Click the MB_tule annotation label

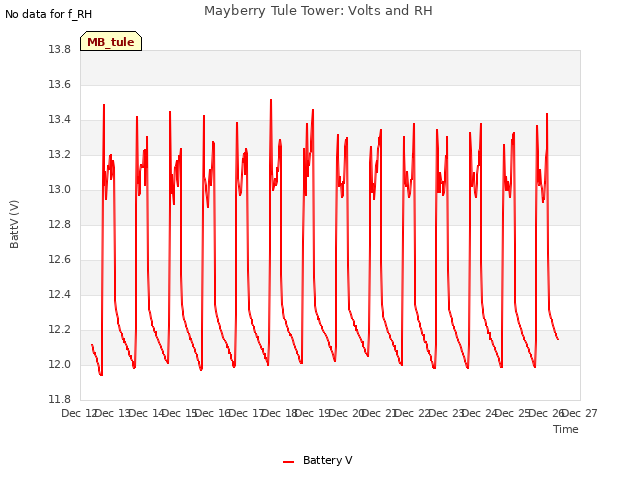[x=111, y=41]
